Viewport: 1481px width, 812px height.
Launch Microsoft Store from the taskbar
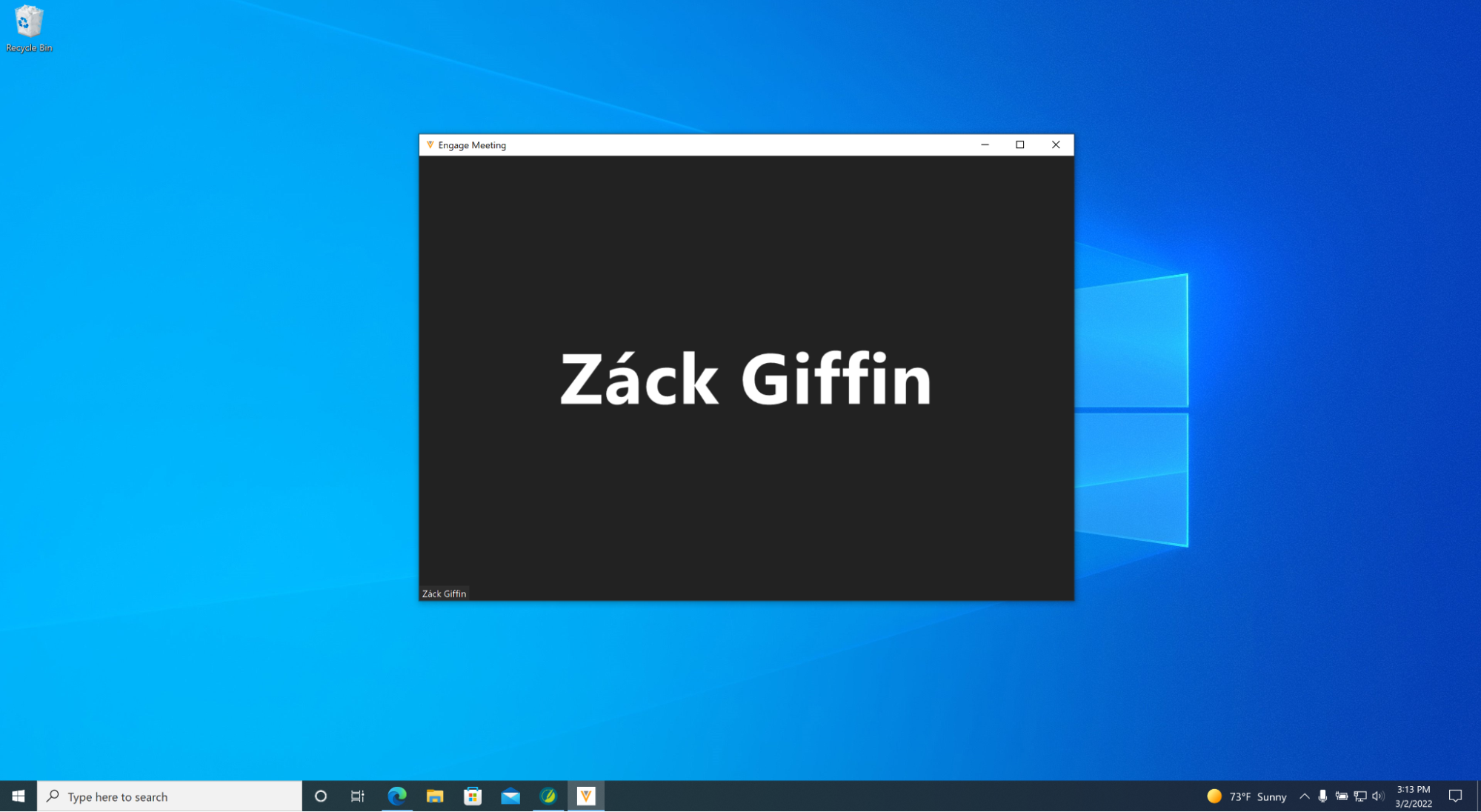(473, 796)
